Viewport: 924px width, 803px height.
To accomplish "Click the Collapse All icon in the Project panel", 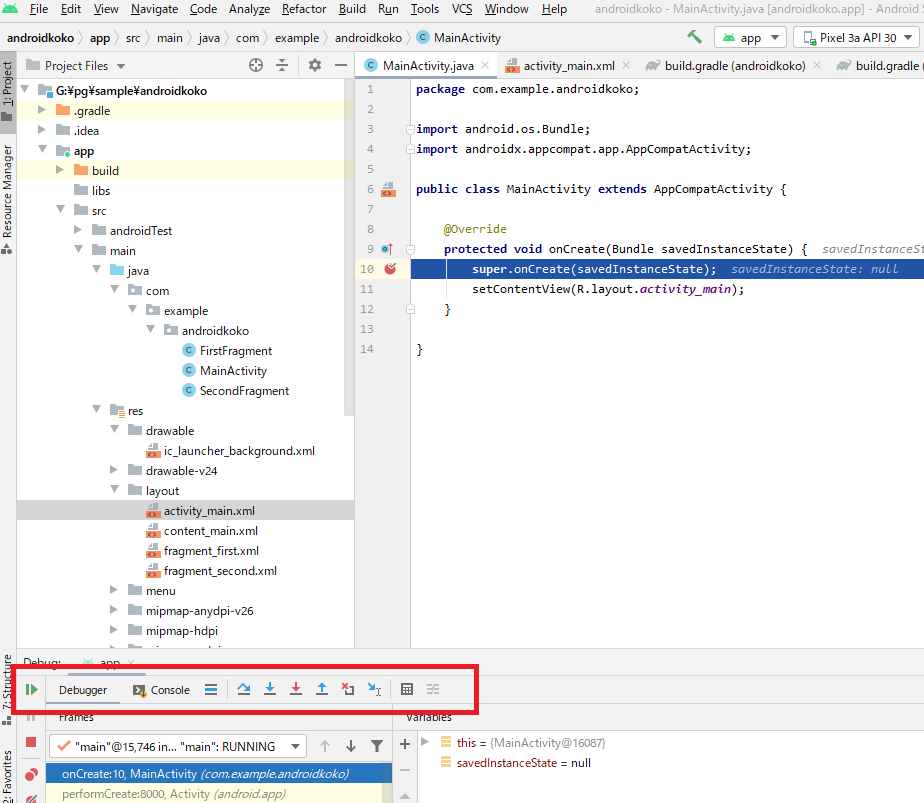I will pos(282,65).
